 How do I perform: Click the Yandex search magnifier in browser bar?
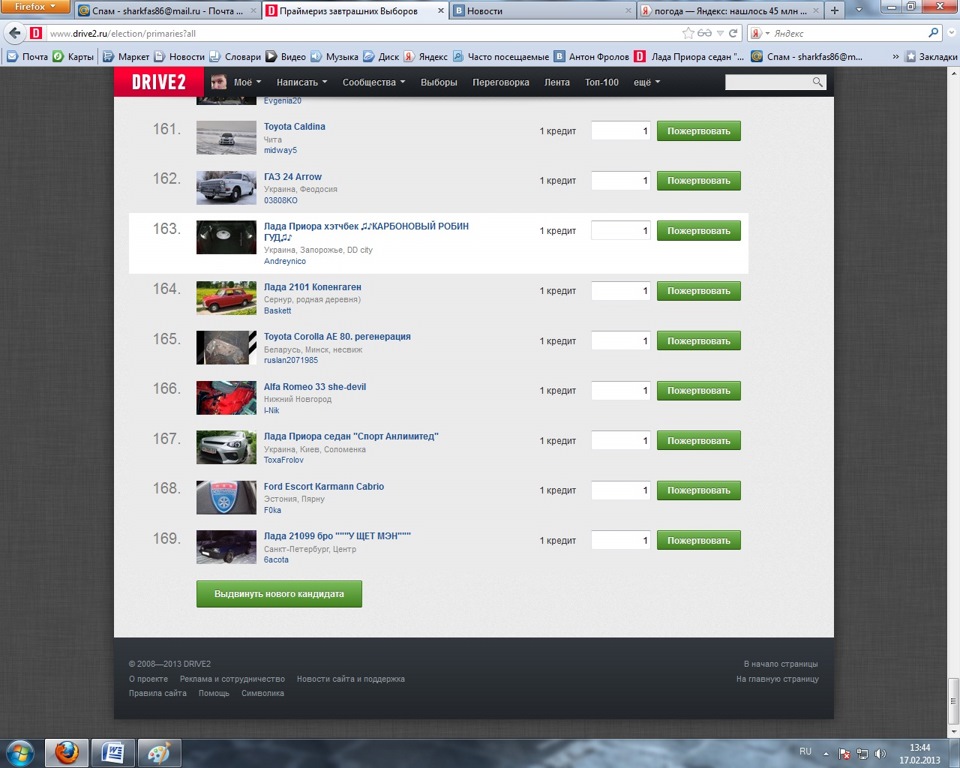point(933,33)
